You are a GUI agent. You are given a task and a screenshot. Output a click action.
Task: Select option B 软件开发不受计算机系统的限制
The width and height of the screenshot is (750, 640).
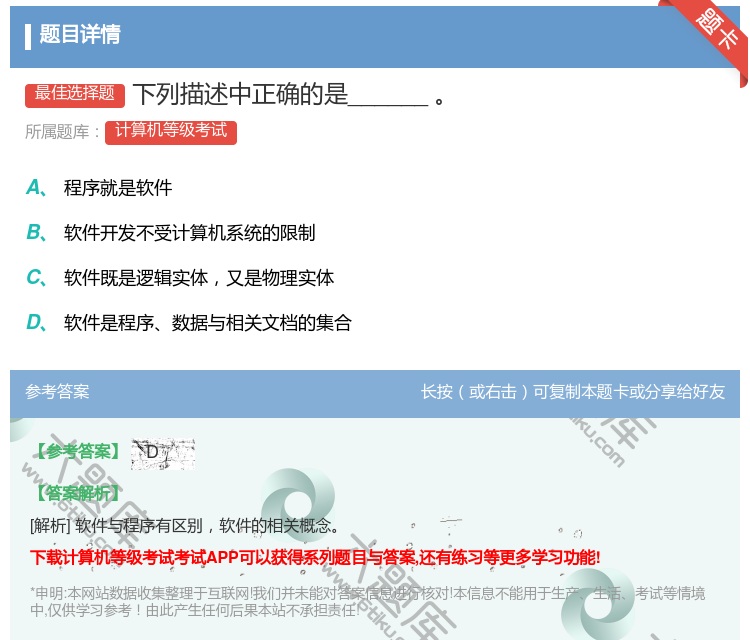171,232
